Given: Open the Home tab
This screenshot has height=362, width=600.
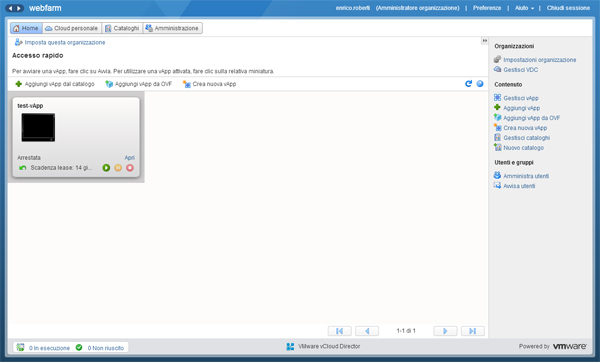Looking at the screenshot, I should click(26, 28).
